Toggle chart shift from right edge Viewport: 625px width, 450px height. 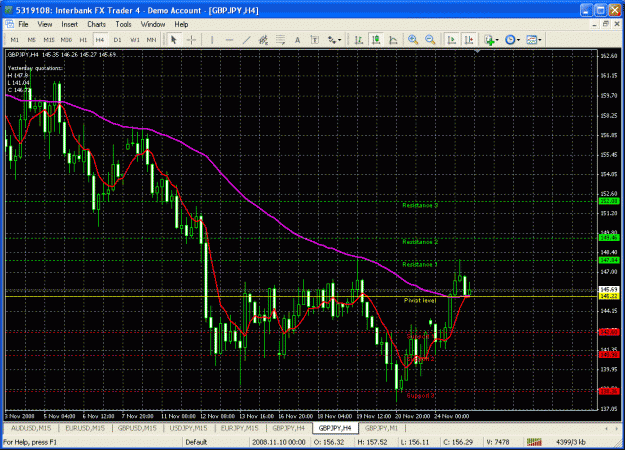[x=469, y=40]
